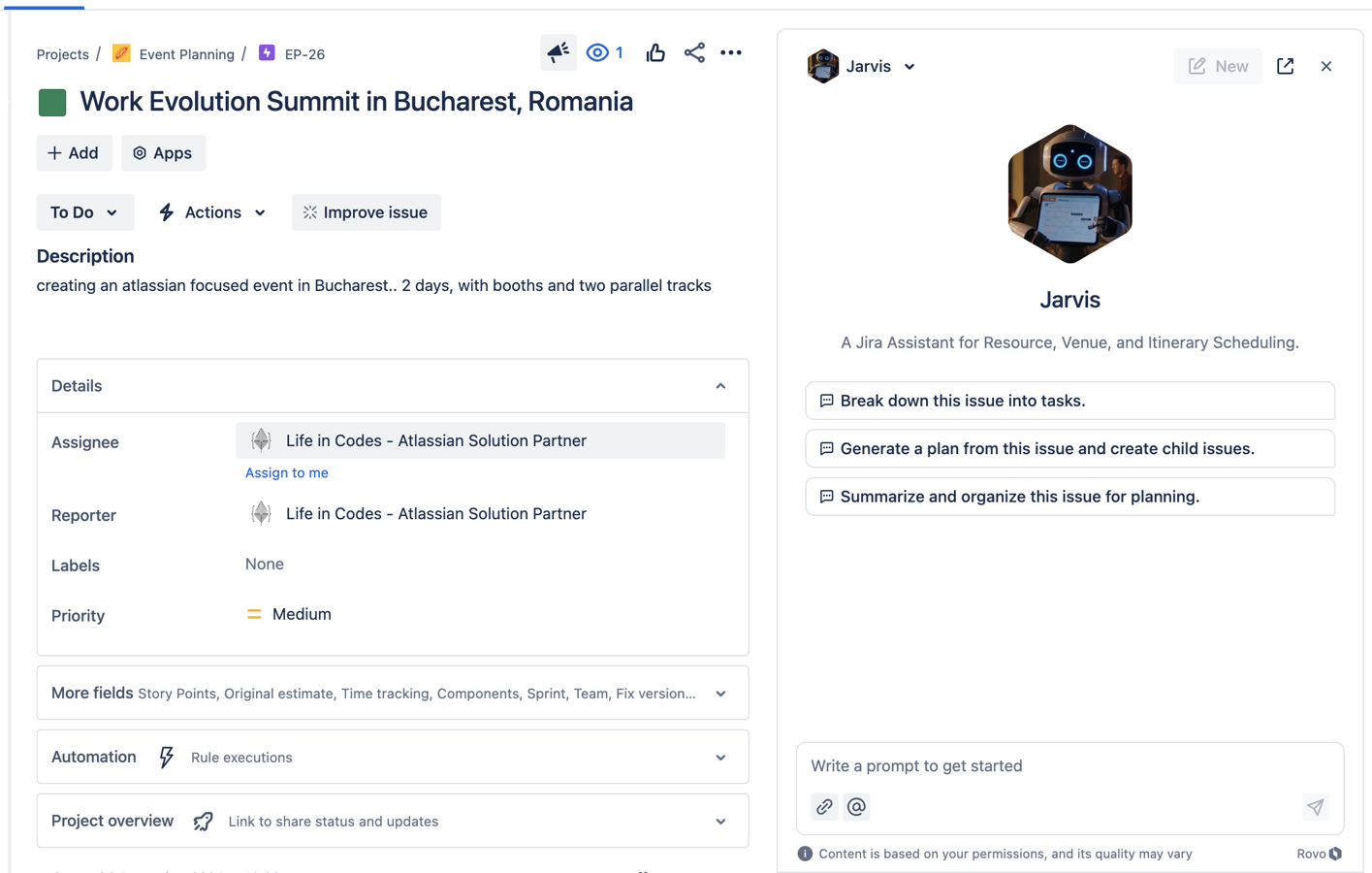Image resolution: width=1372 pixels, height=873 pixels.
Task: Expand the Automation section
Action: point(720,757)
